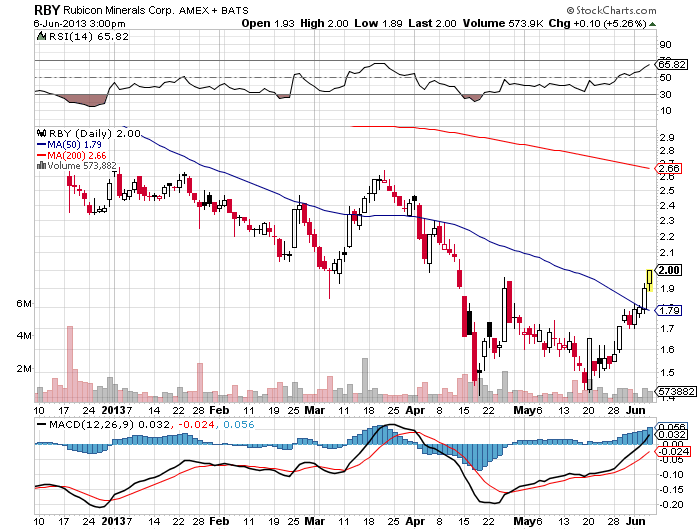This screenshot has width=700, height=530.
Task: Click the yellow highlighted latest candlestick
Action: (x=650, y=279)
